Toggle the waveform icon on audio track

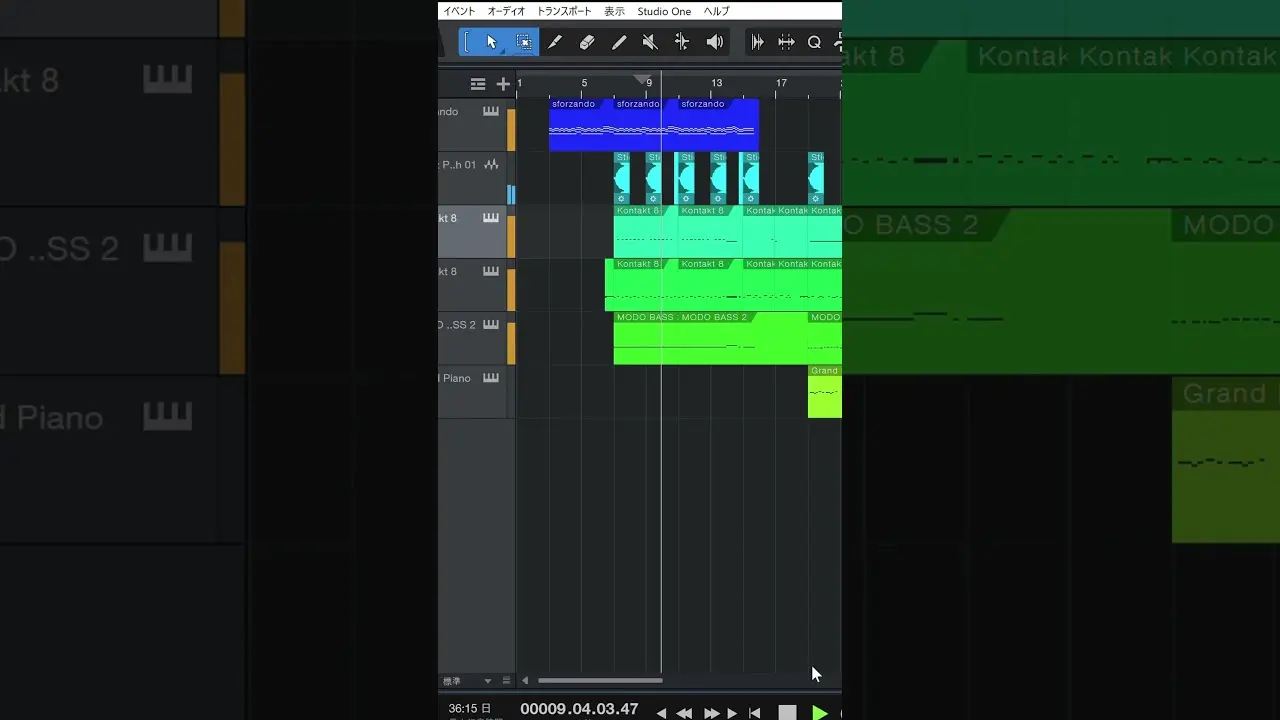[491, 164]
